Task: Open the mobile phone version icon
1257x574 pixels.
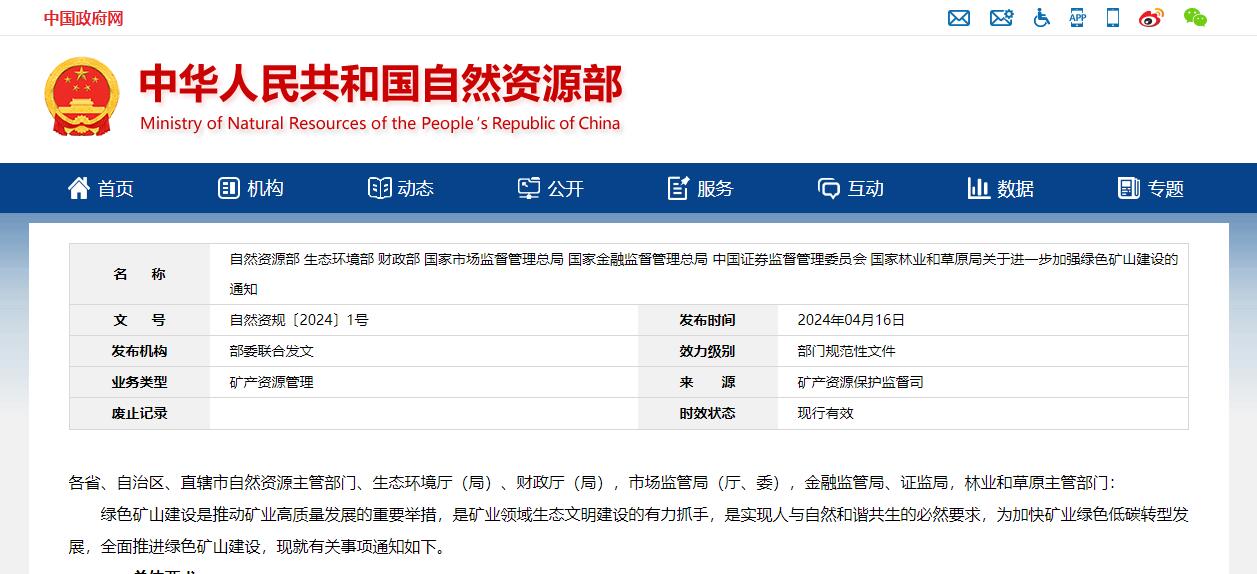Action: (1112, 18)
